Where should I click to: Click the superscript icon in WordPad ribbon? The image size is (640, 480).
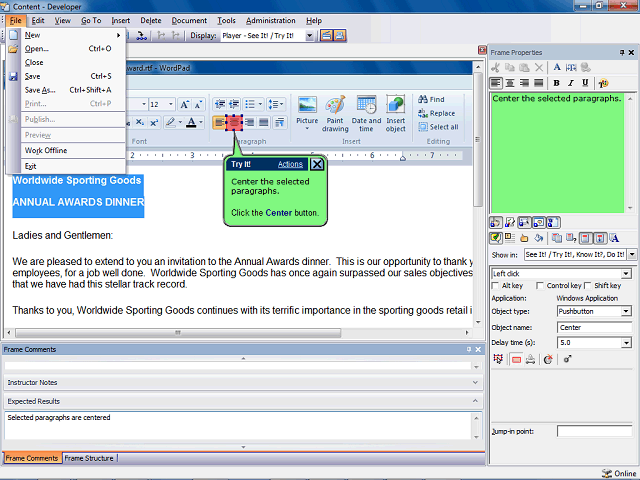[x=154, y=122]
